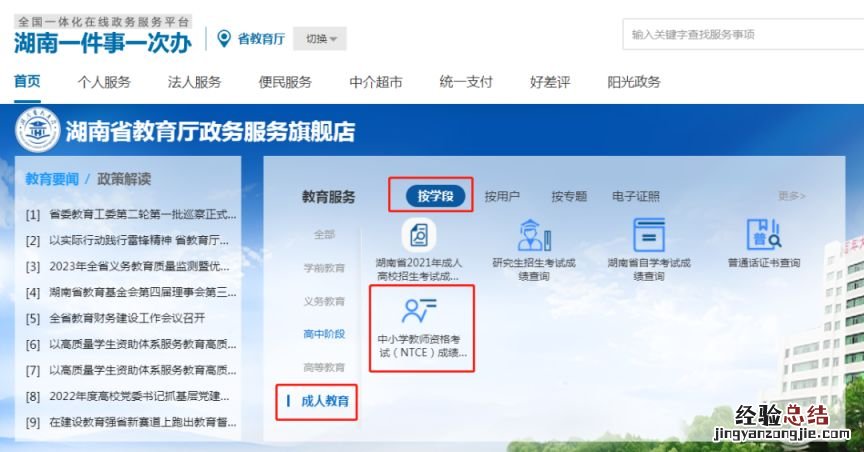
Task: Open 普通话证书查询 text link
Action: [764, 263]
